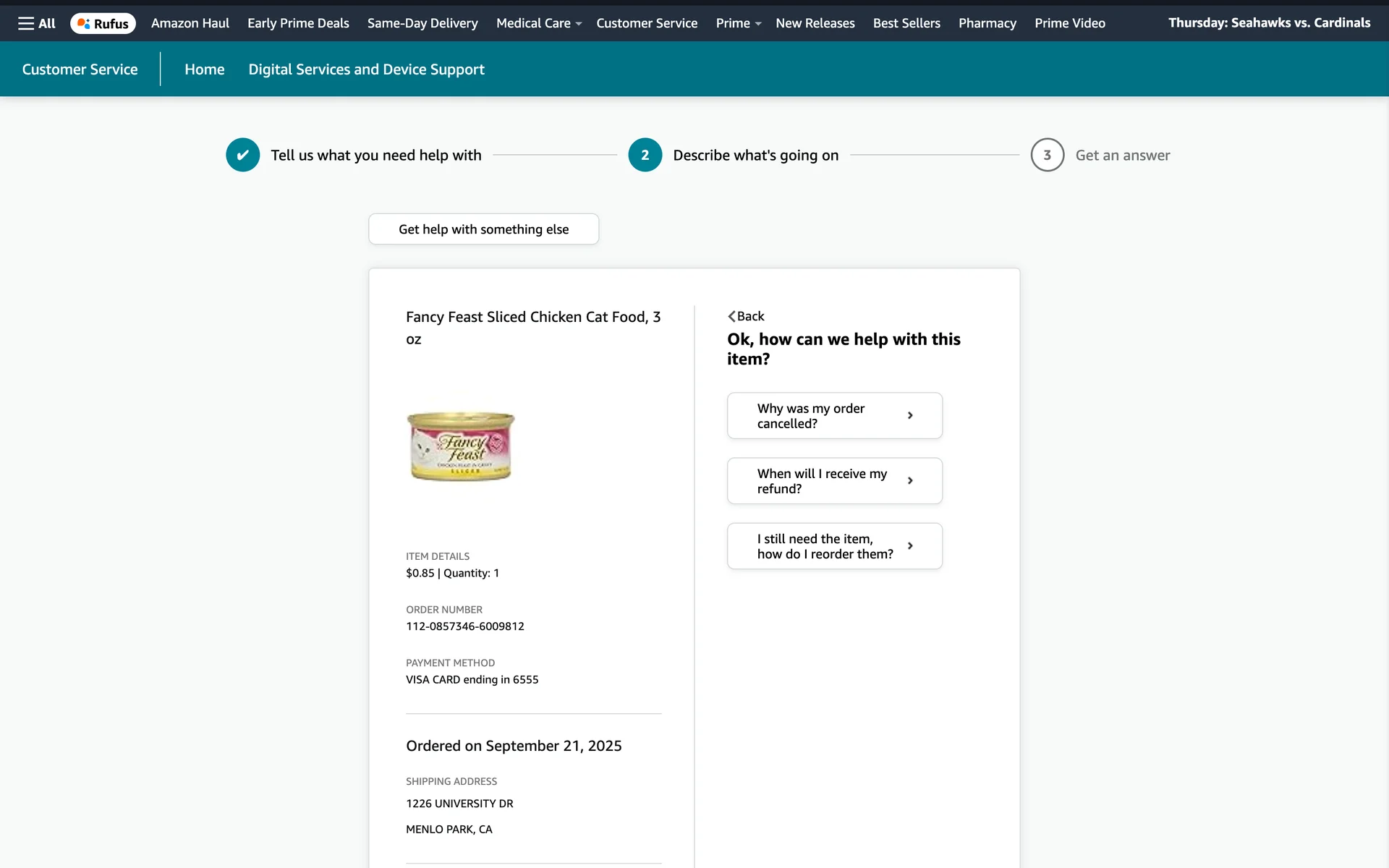Image resolution: width=1389 pixels, height=868 pixels.
Task: Select 'When will I receive my refund?'
Action: pyautogui.click(x=834, y=481)
